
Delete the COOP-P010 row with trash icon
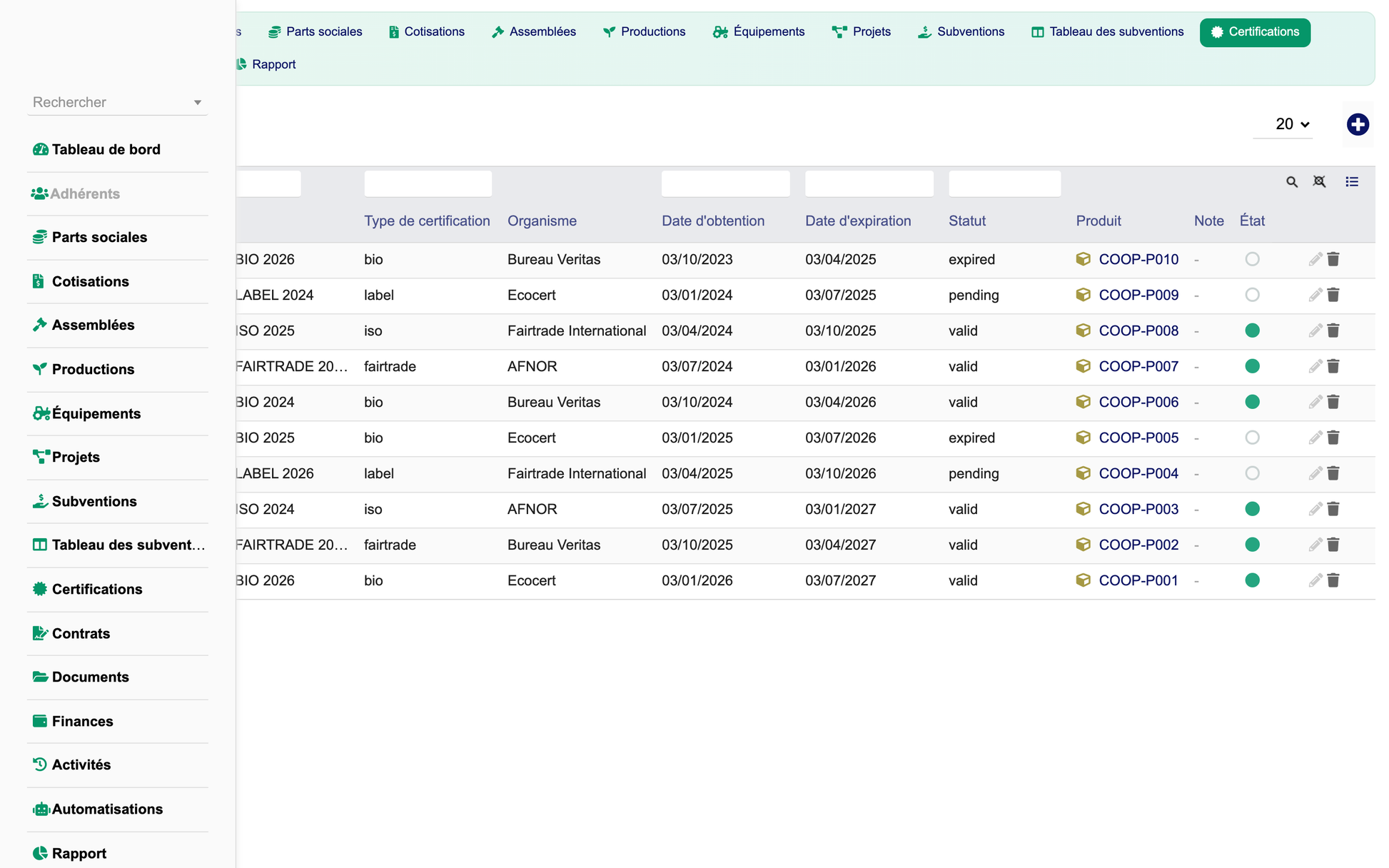pyautogui.click(x=1333, y=259)
